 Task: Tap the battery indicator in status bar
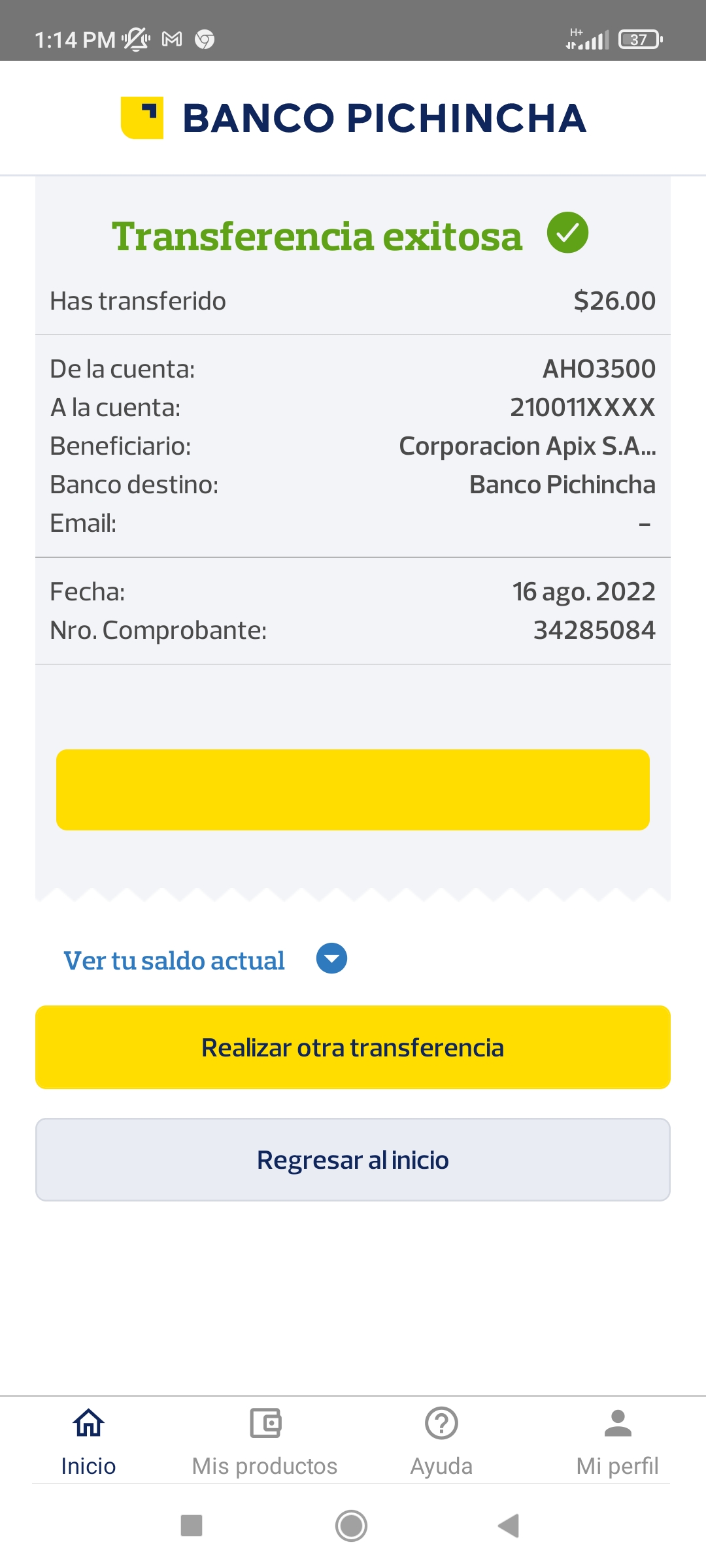tap(640, 39)
